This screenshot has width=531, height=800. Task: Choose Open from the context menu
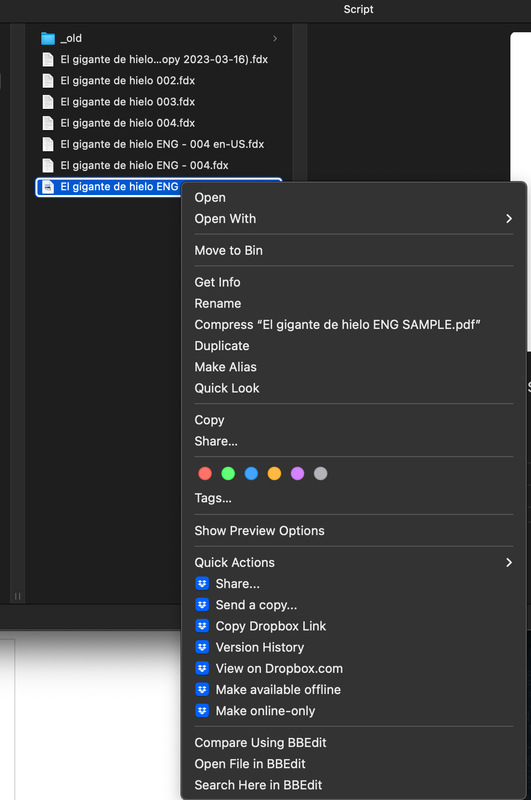(210, 197)
